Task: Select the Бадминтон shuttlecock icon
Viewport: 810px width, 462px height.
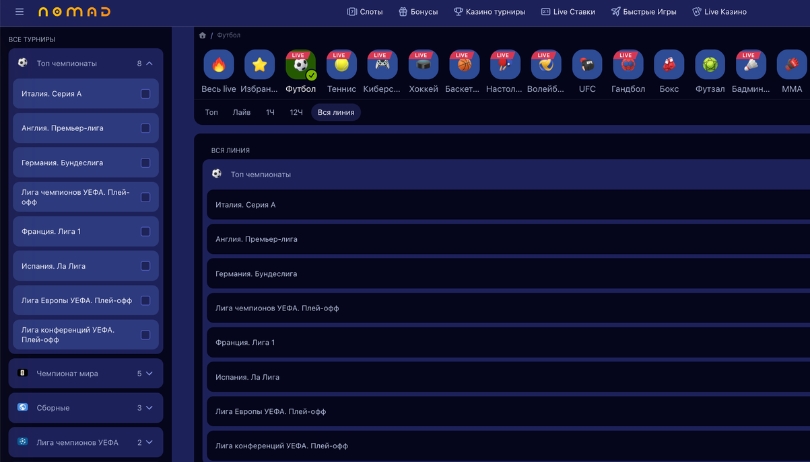Action: click(751, 65)
